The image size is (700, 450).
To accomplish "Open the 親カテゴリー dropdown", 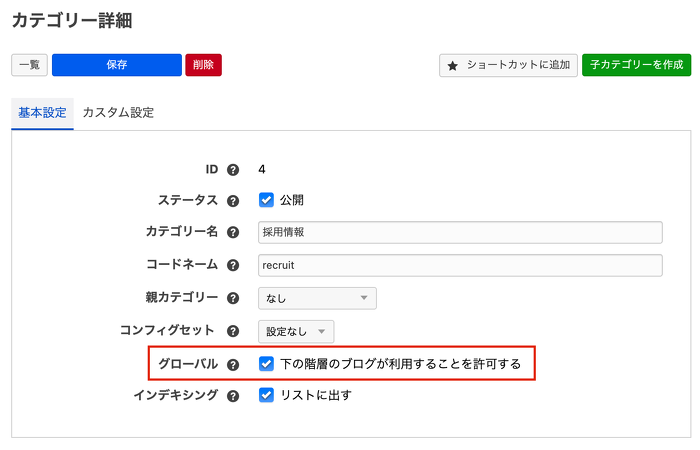I will (x=316, y=298).
